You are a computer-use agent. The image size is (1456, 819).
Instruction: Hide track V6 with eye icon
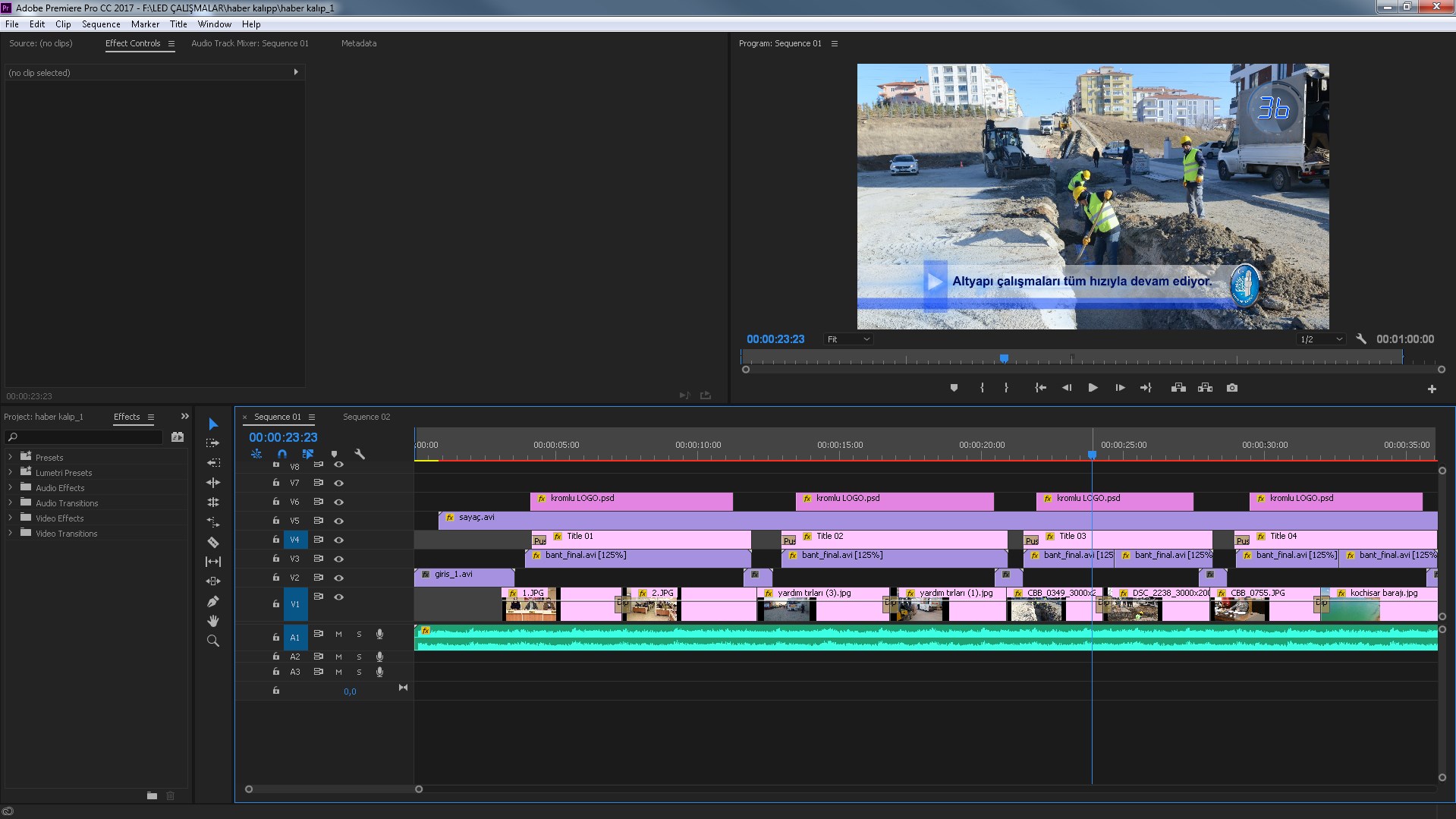click(339, 502)
